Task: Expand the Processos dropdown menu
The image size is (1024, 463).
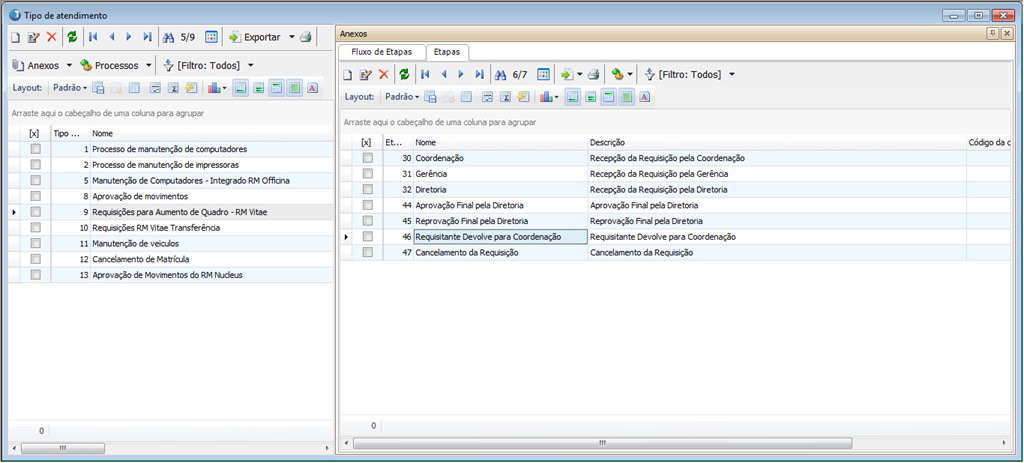Action: click(x=148, y=65)
